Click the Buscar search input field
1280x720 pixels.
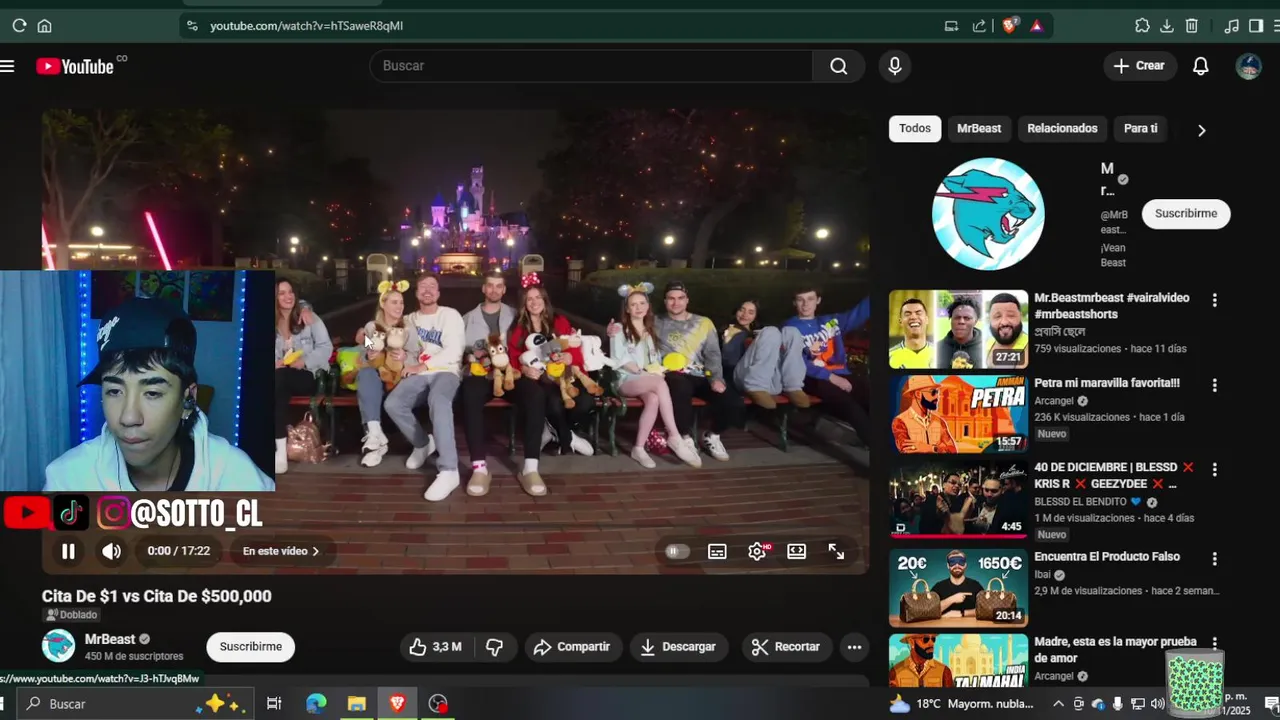591,66
